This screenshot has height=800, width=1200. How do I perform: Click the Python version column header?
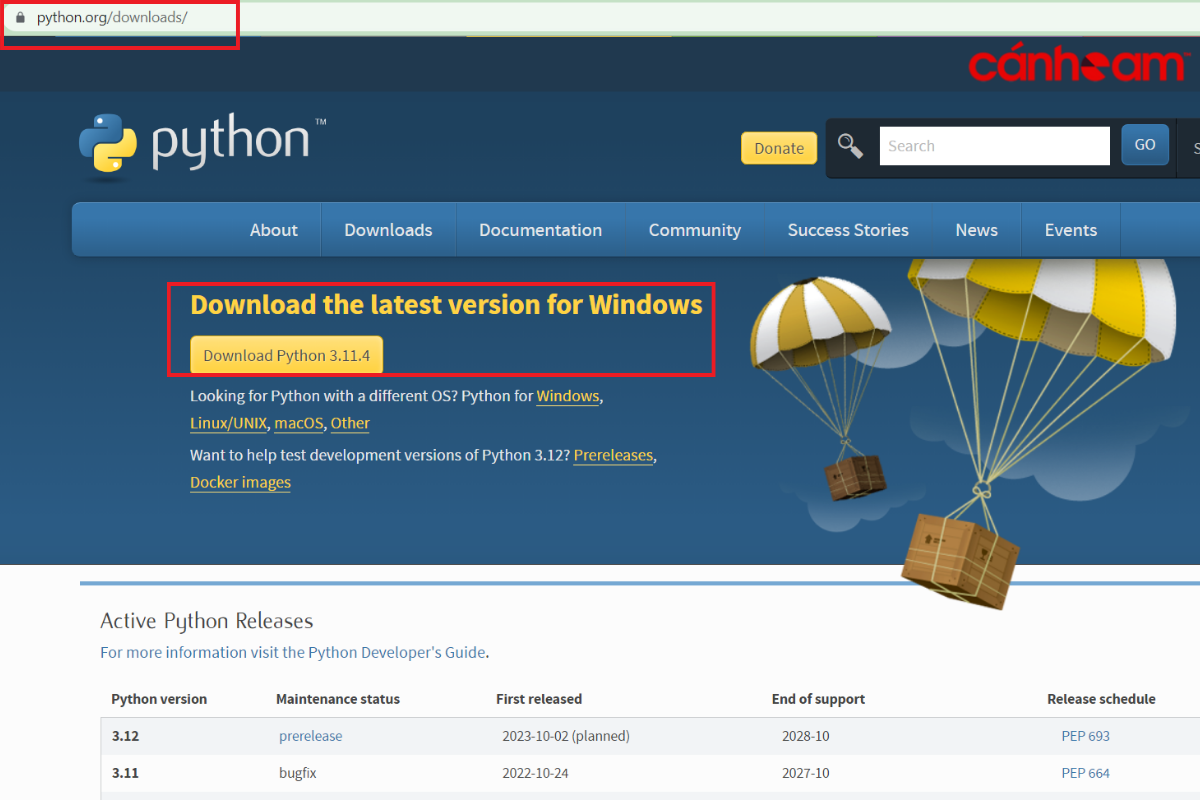(159, 699)
